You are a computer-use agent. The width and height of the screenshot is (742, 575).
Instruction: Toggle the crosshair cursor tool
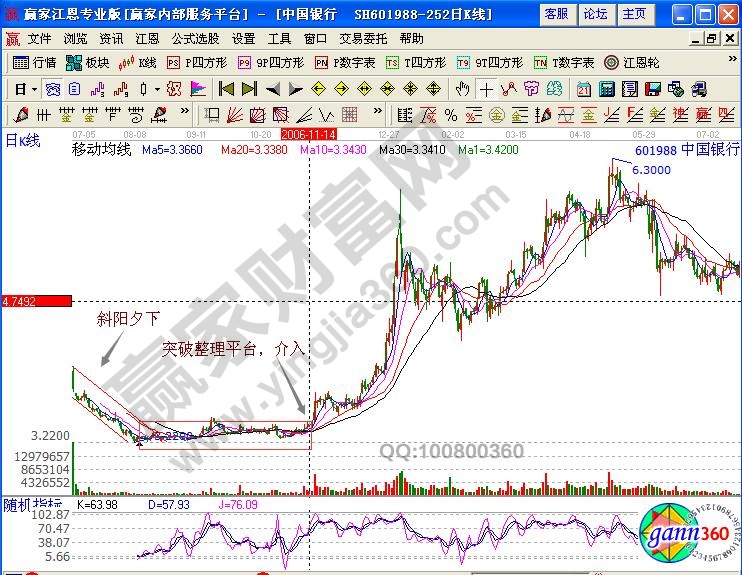pos(486,88)
